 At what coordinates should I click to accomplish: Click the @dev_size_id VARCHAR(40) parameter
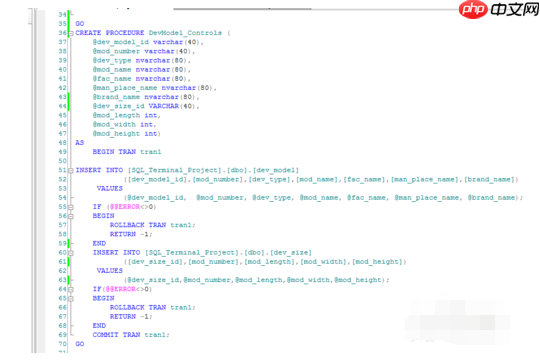click(x=146, y=106)
